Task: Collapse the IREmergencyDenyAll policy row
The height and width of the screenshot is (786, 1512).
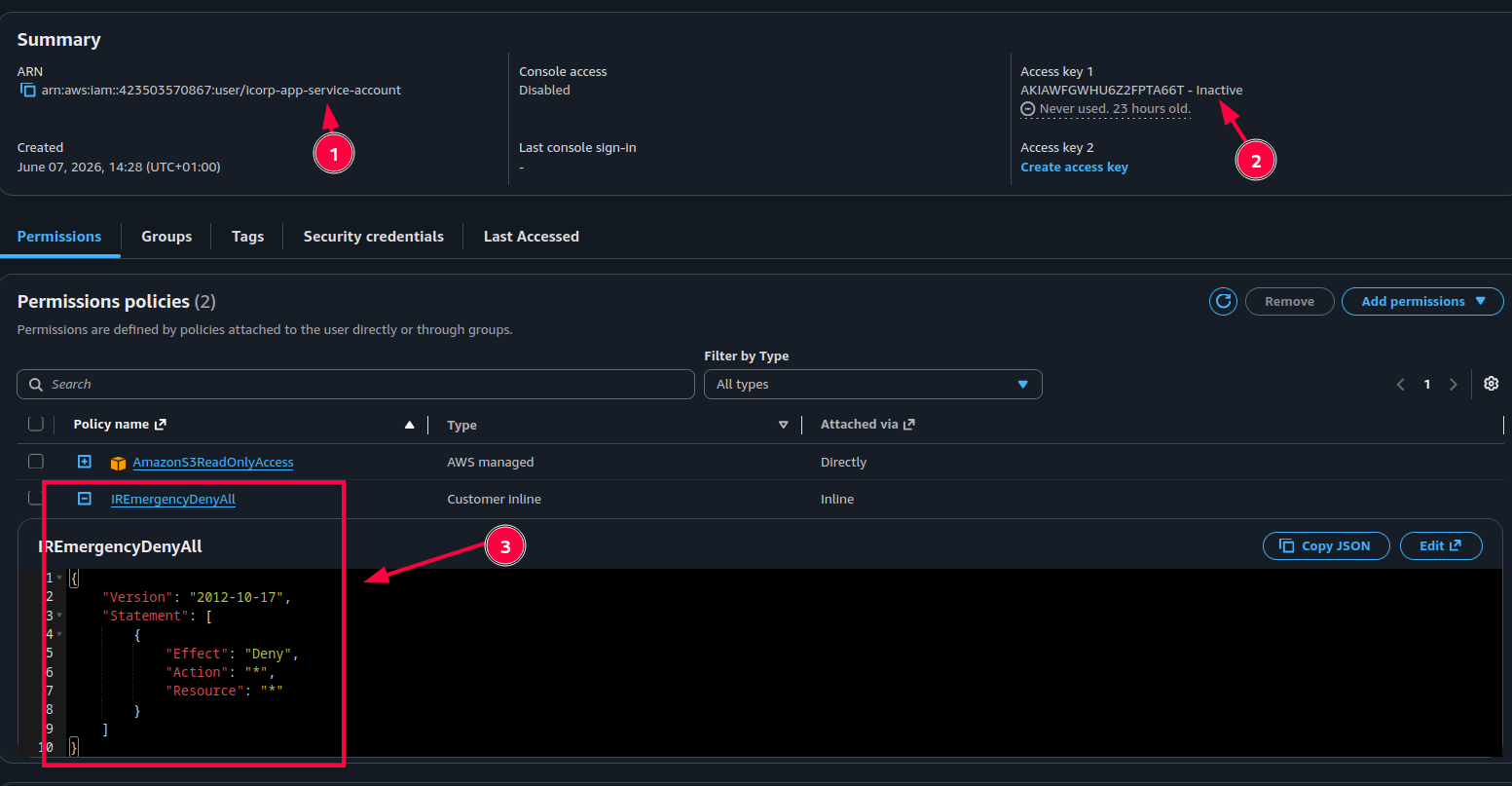Action: 85,499
